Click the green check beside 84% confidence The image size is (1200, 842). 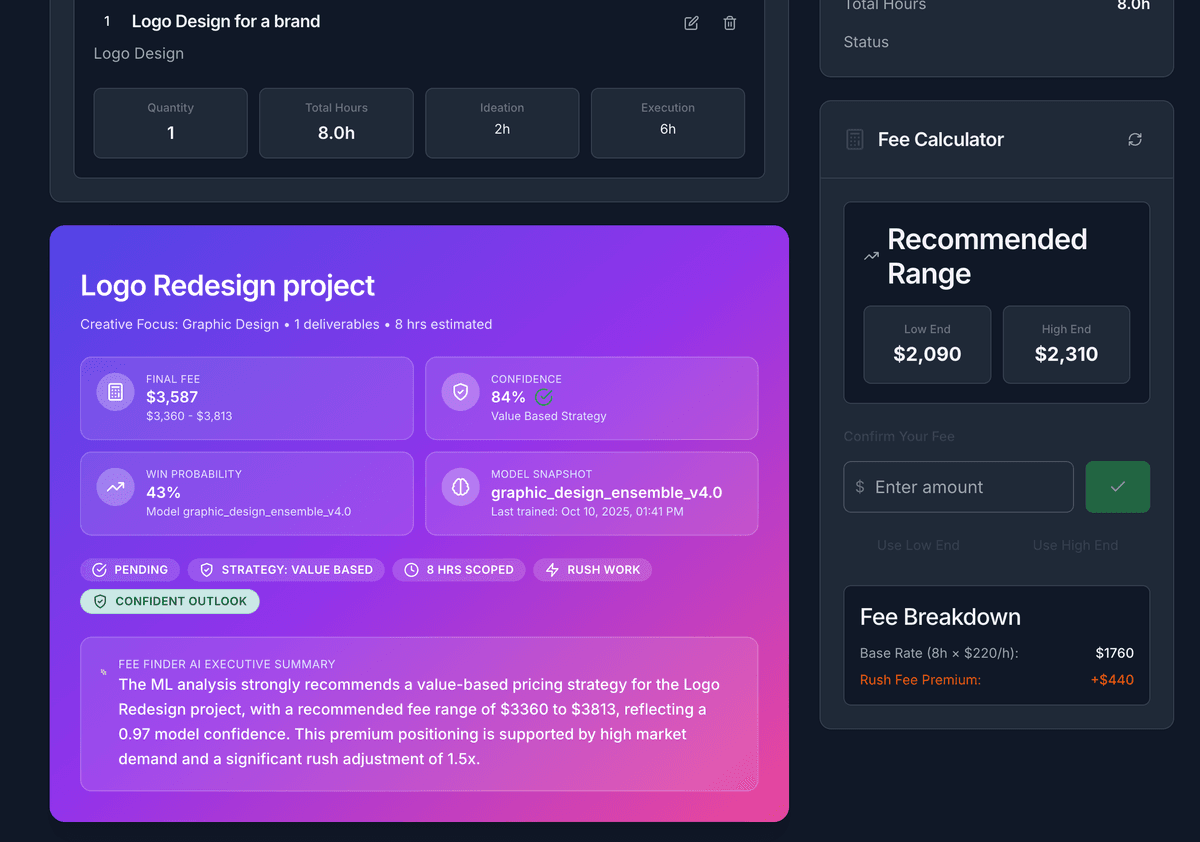coord(544,397)
